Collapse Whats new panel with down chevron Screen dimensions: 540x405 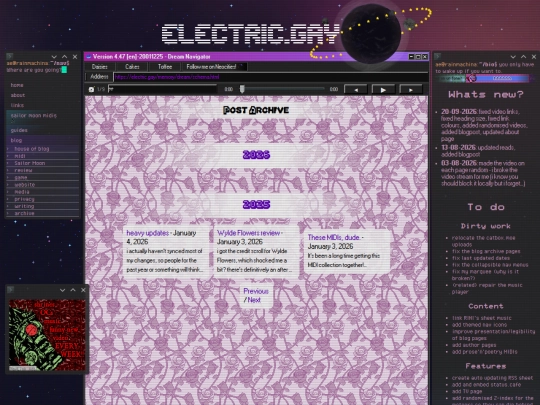pos(513,57)
